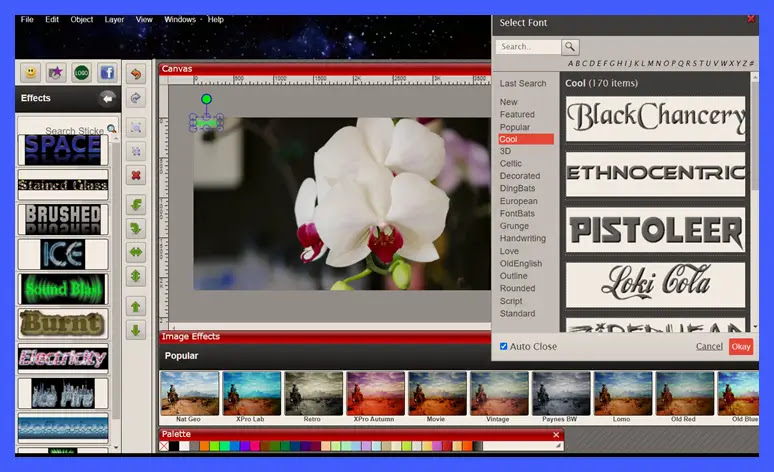The width and height of the screenshot is (774, 472).
Task: Apply the Retro image effect
Action: (313, 397)
